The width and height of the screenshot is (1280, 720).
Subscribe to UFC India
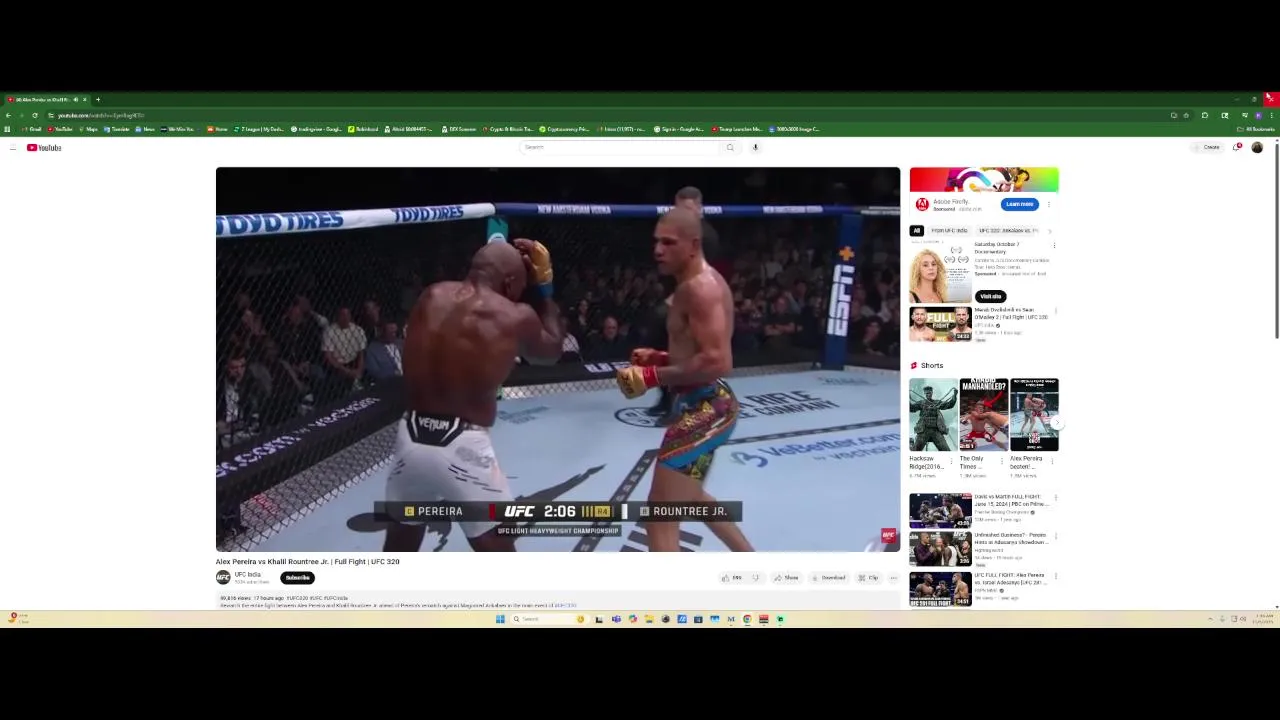[x=298, y=577]
